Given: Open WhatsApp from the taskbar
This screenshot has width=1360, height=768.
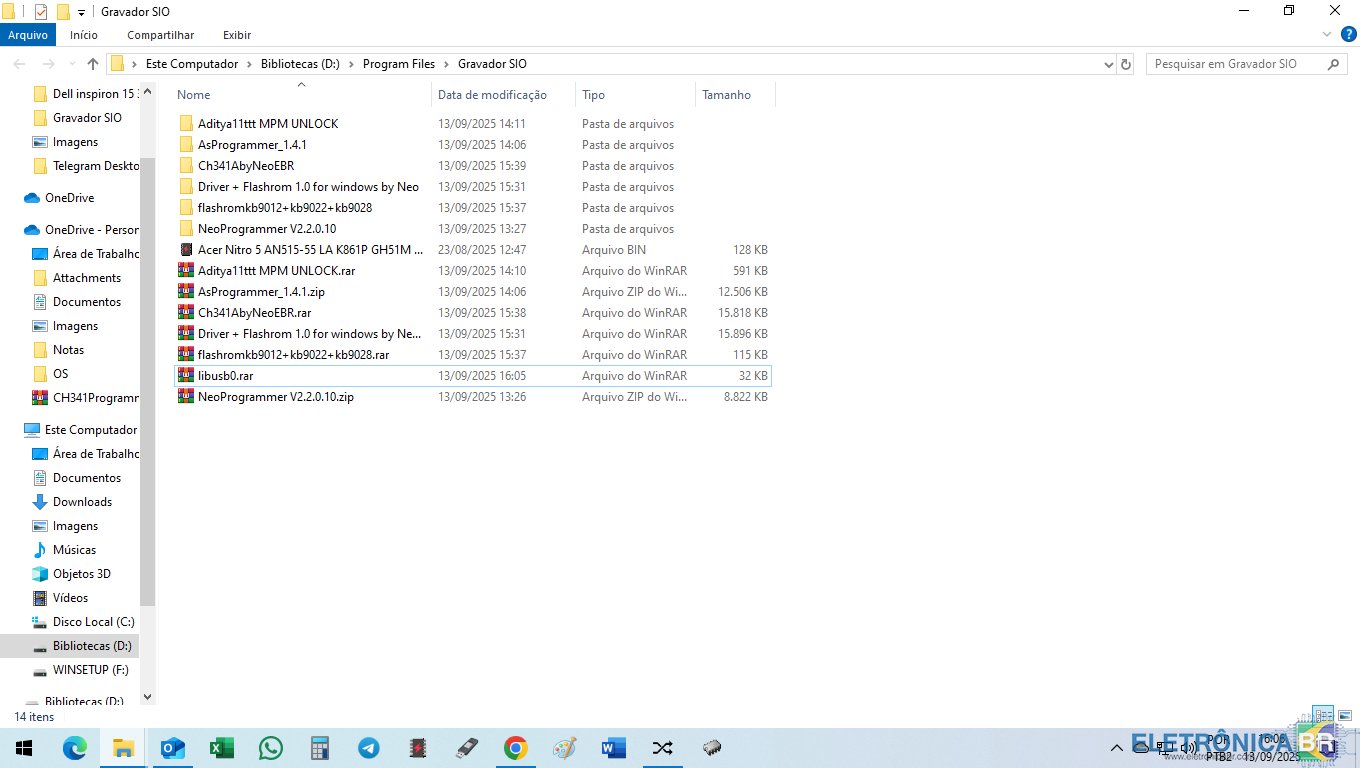Looking at the screenshot, I should [x=270, y=748].
